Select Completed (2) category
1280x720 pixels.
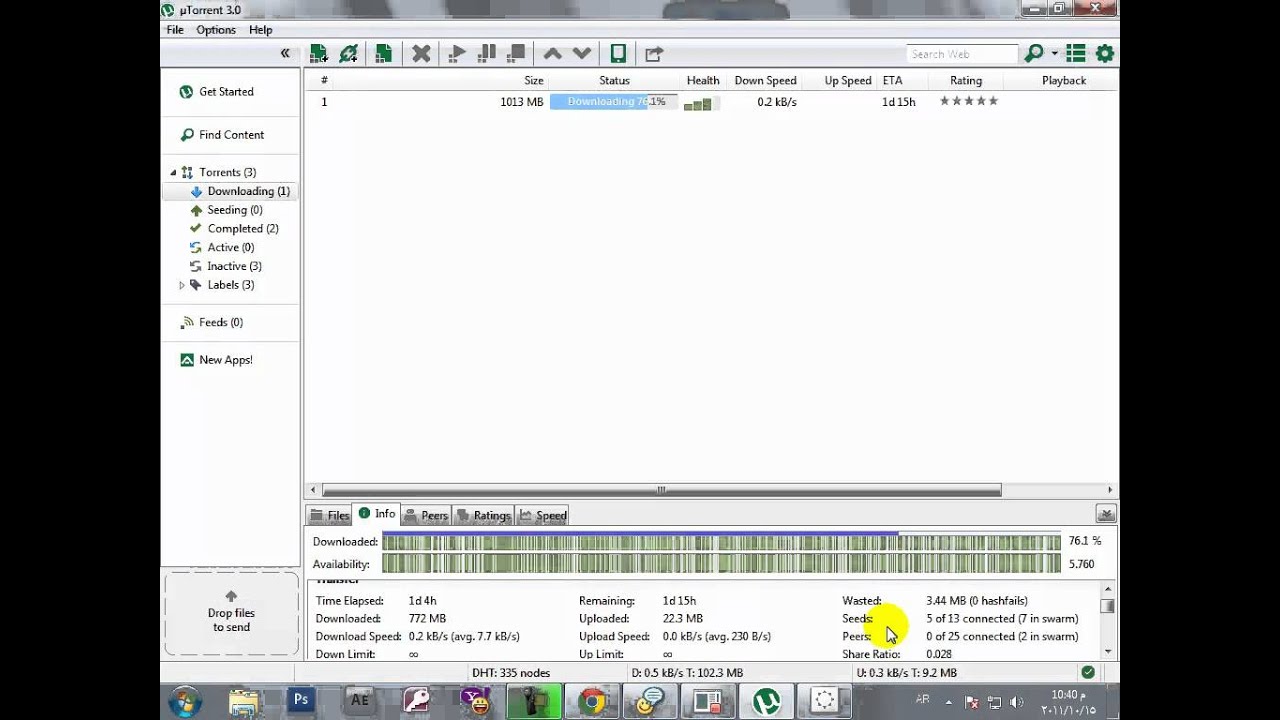(x=243, y=229)
